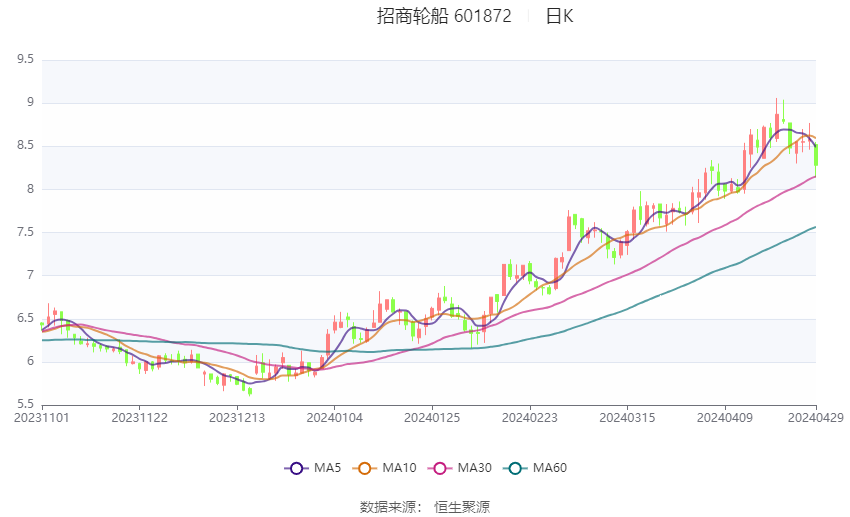Click the 6 price axis label

click(30, 361)
